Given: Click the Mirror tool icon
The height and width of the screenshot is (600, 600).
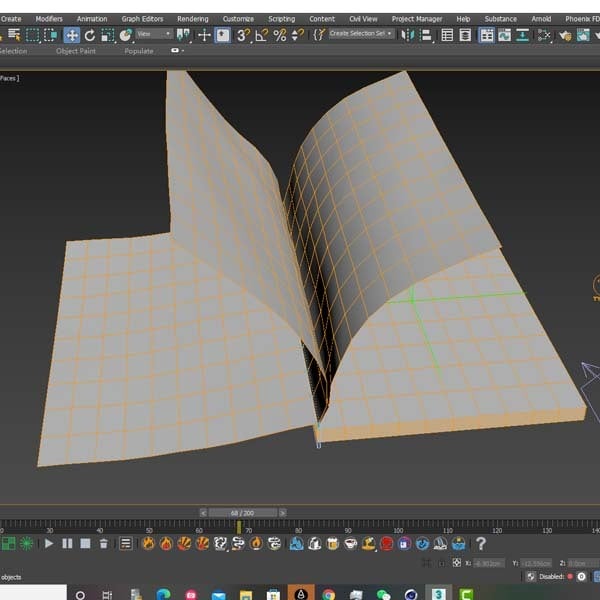Looking at the screenshot, I should tap(408, 35).
